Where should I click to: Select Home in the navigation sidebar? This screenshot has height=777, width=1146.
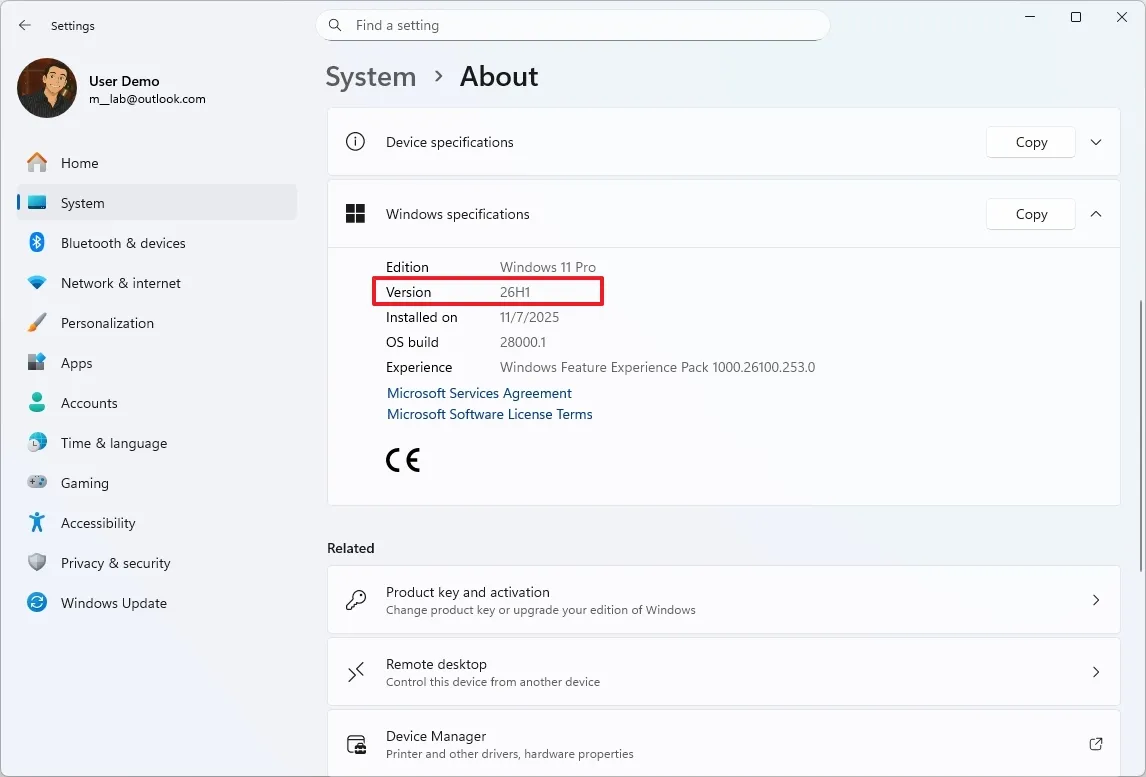pyautogui.click(x=81, y=162)
